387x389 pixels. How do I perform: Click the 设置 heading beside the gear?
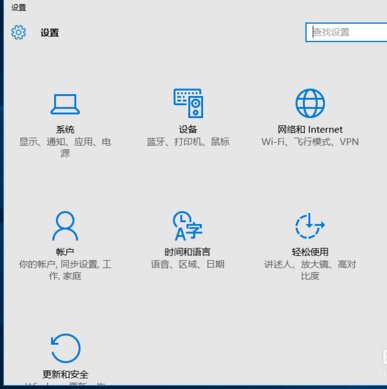pyautogui.click(x=50, y=33)
